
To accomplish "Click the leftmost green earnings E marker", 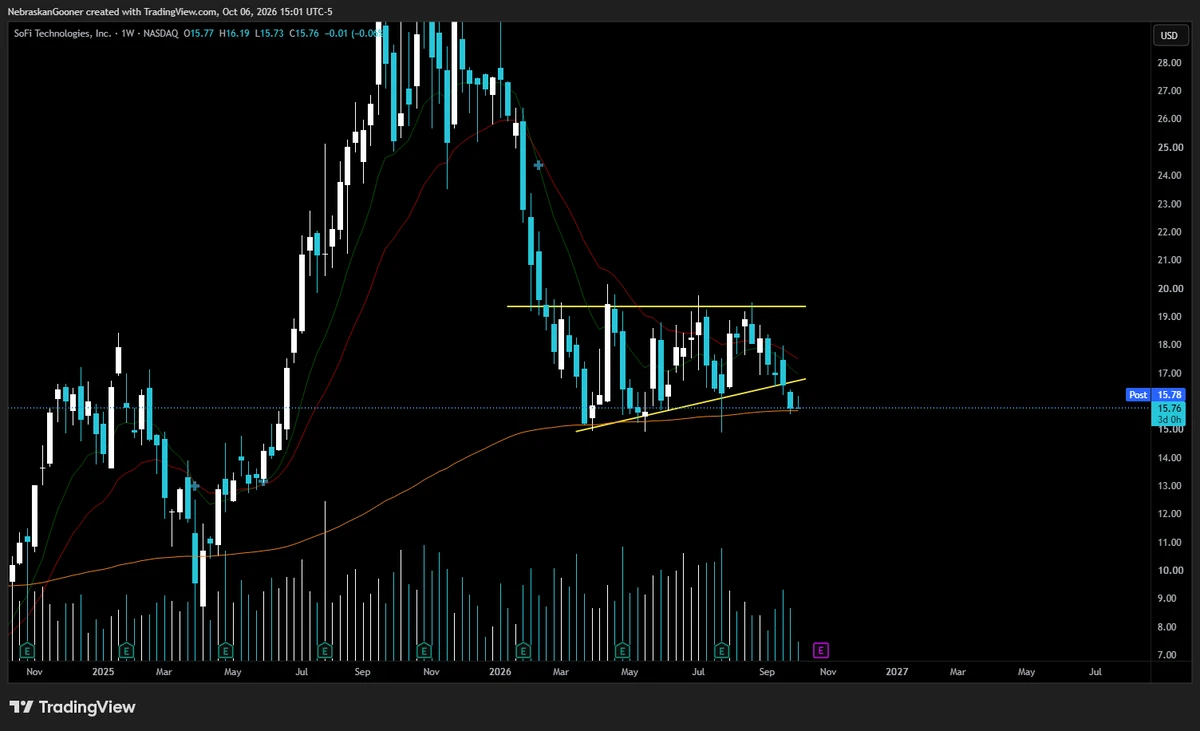I will click(x=27, y=650).
